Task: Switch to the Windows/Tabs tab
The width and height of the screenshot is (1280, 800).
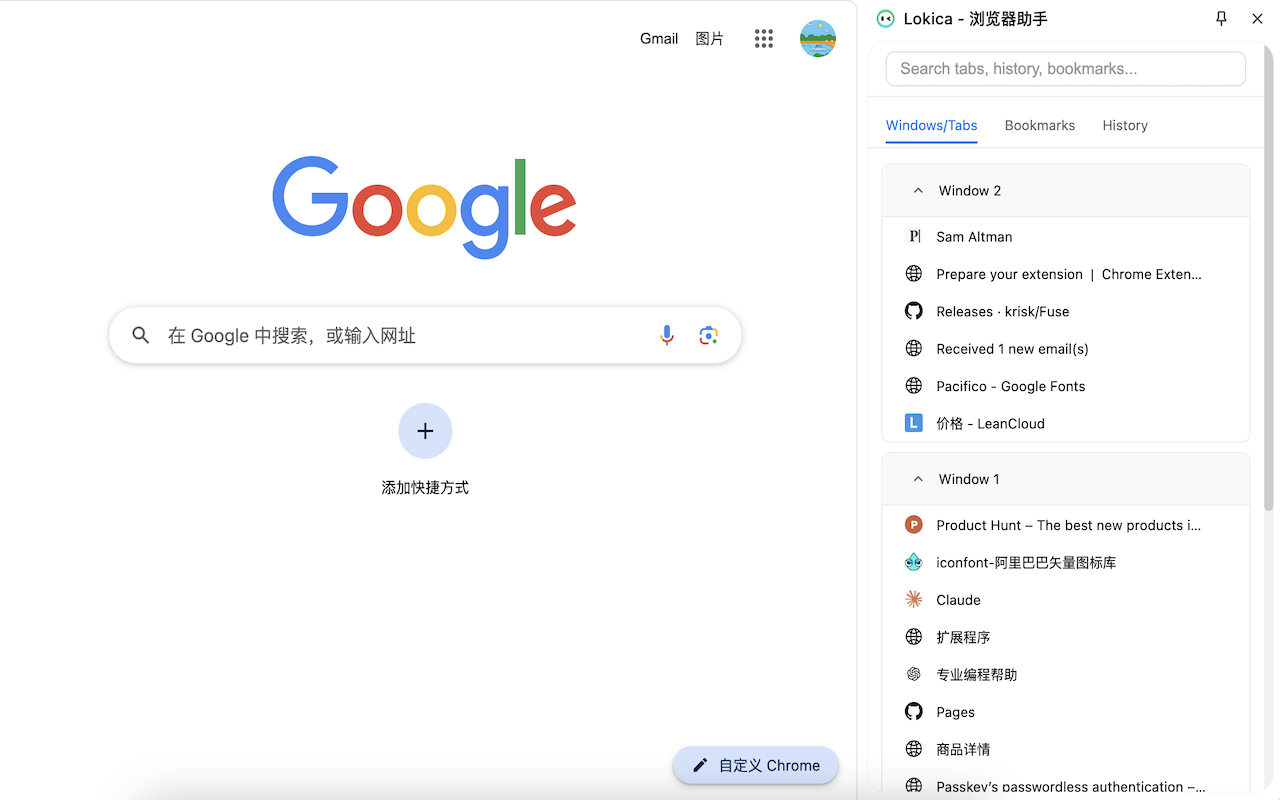Action: point(931,125)
